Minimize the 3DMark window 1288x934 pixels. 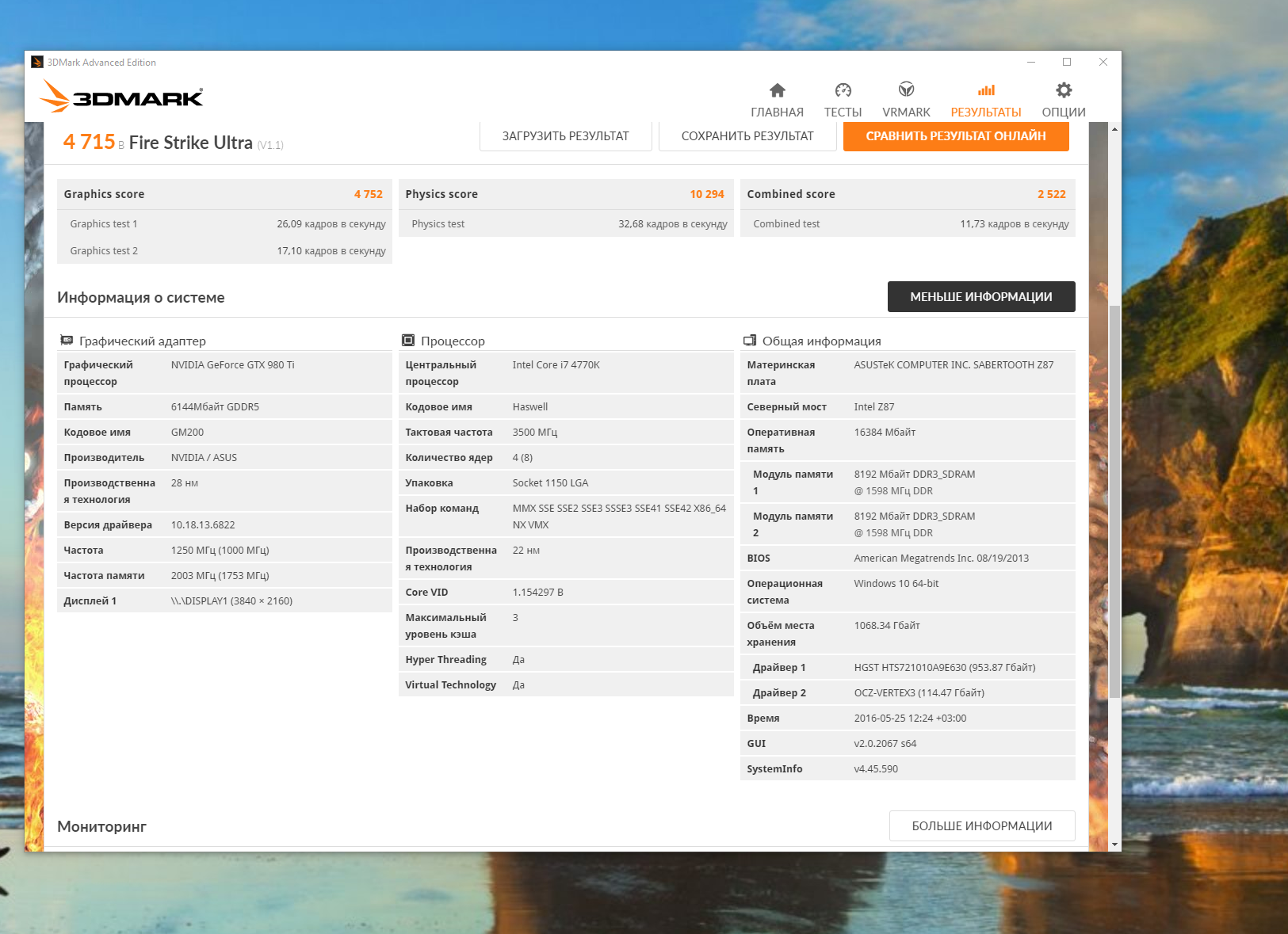coord(1031,62)
